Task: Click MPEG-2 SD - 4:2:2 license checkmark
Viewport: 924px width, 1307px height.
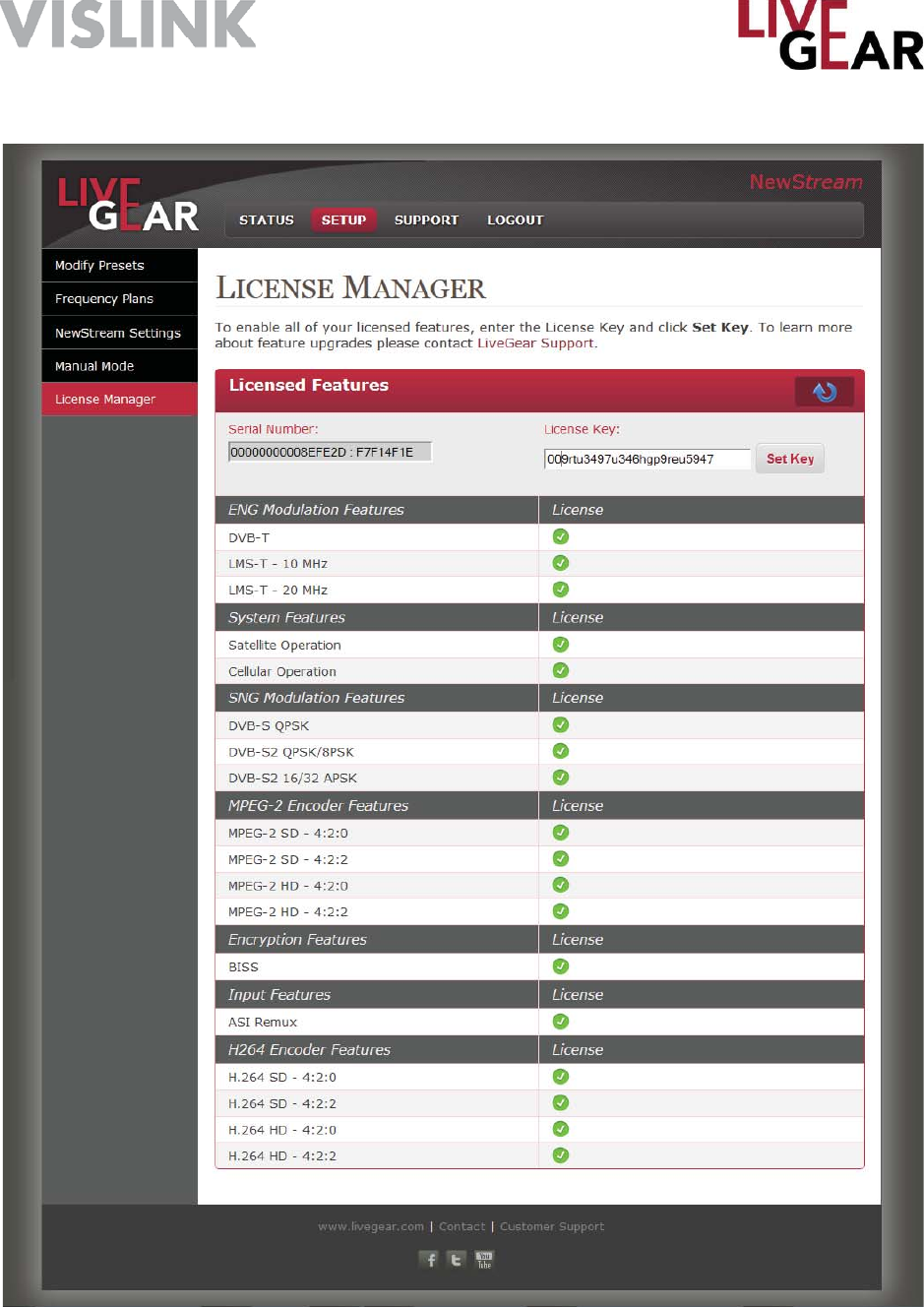Action: click(561, 859)
